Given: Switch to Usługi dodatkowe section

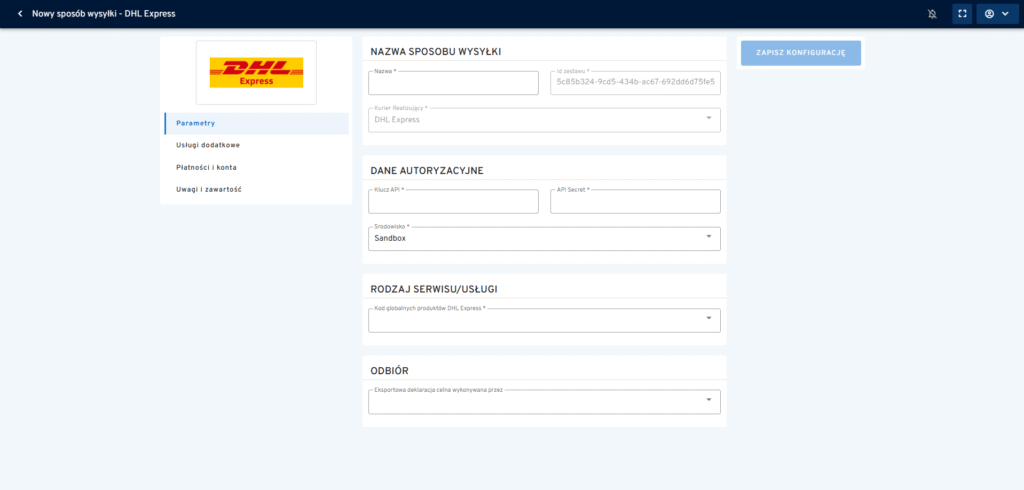Looking at the screenshot, I should [x=208, y=145].
